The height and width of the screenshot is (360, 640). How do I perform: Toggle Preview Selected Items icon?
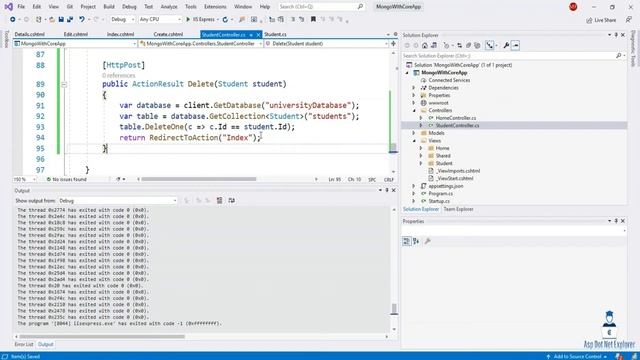tap(516, 45)
